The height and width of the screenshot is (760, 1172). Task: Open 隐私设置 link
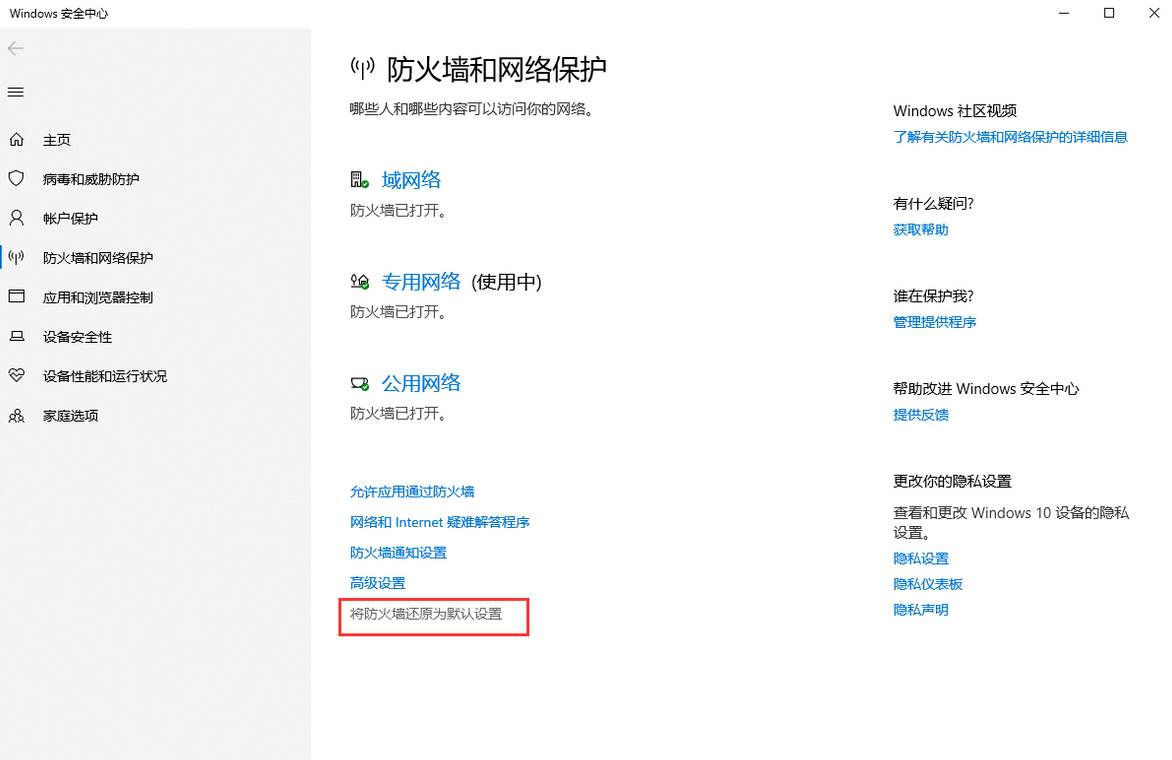point(921,558)
